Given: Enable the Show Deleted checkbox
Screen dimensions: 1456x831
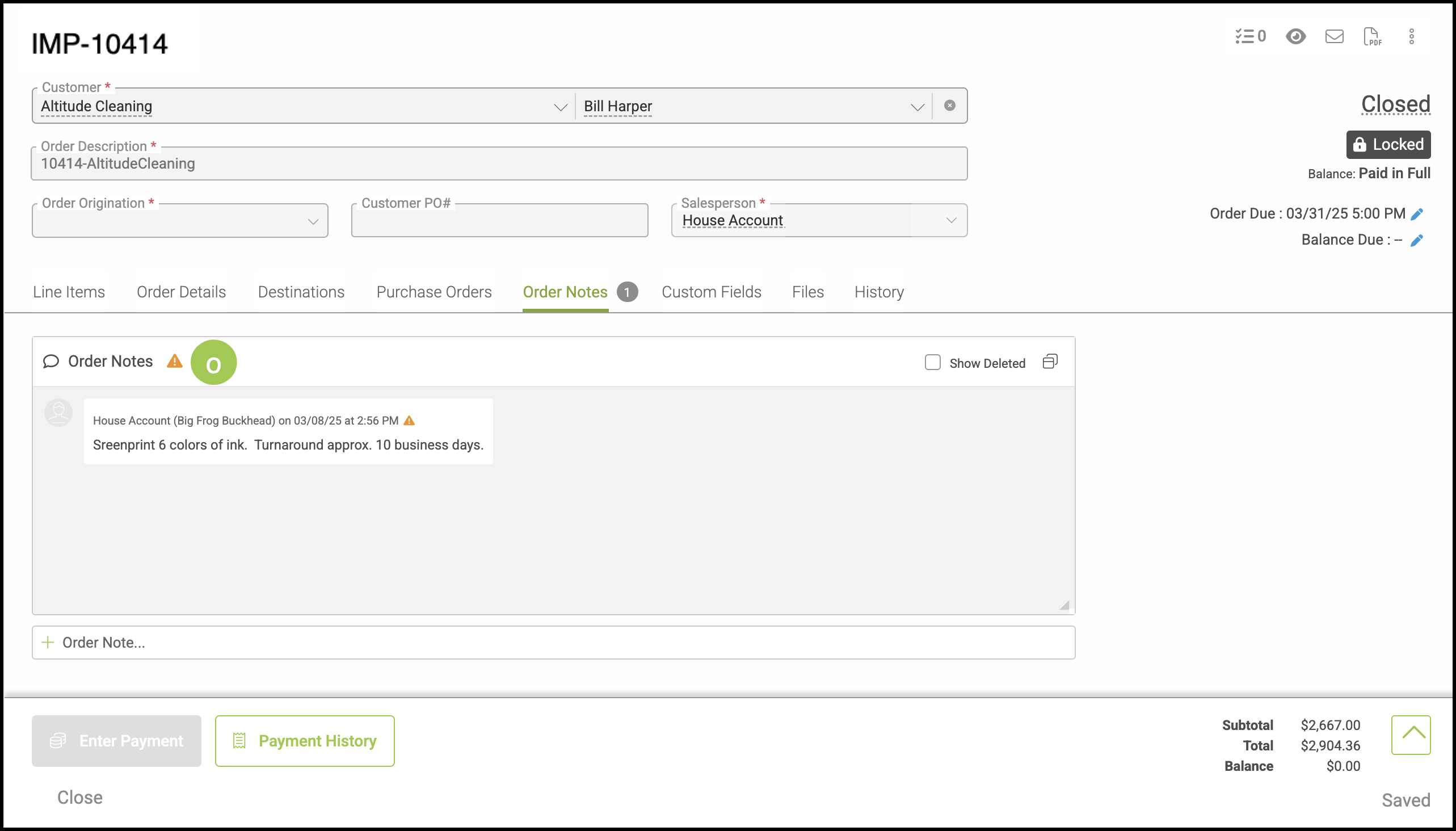Looking at the screenshot, I should pyautogui.click(x=933, y=362).
